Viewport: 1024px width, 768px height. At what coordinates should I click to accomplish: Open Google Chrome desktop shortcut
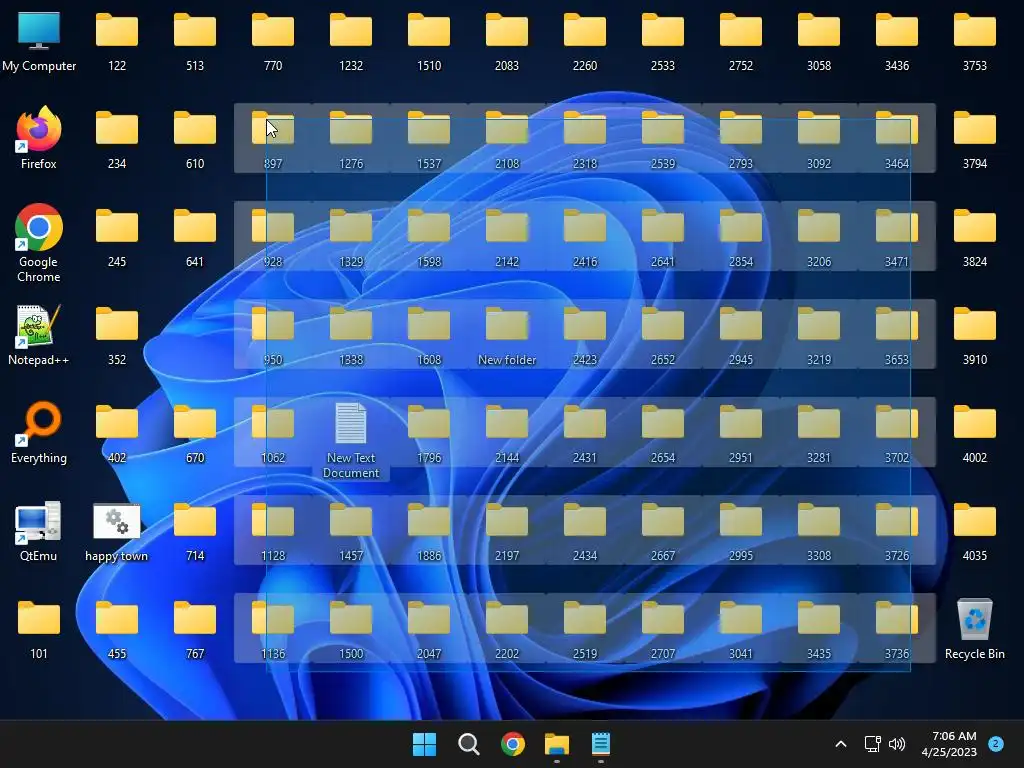(x=39, y=243)
